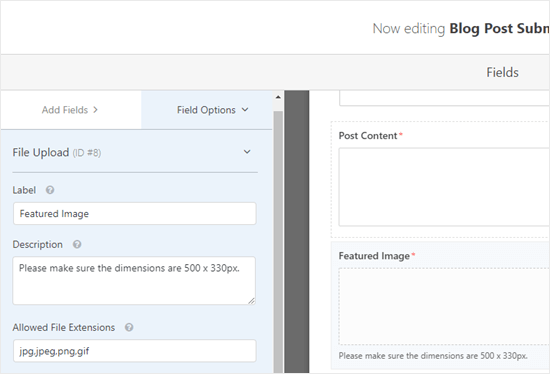Click the 'Allowed File Extensions' label
The image size is (550, 374).
click(63, 327)
